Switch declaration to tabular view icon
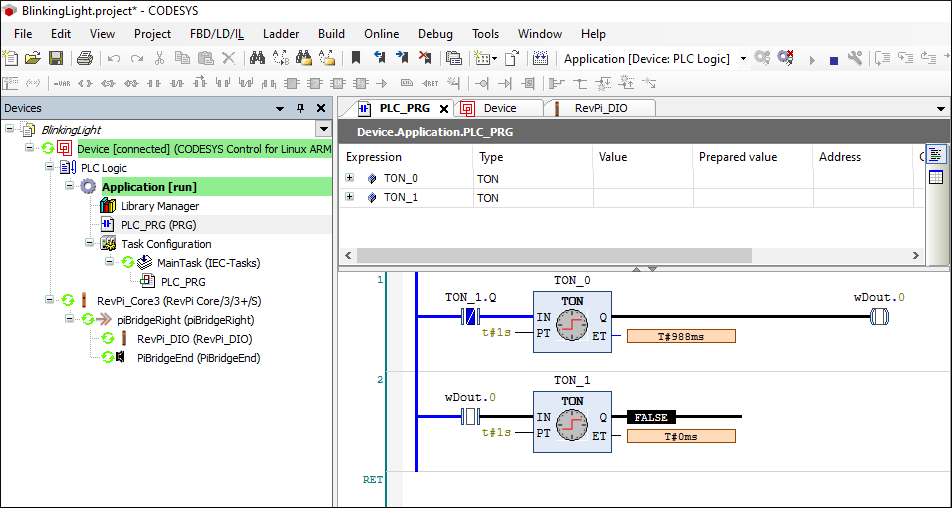952x508 pixels. click(x=936, y=177)
